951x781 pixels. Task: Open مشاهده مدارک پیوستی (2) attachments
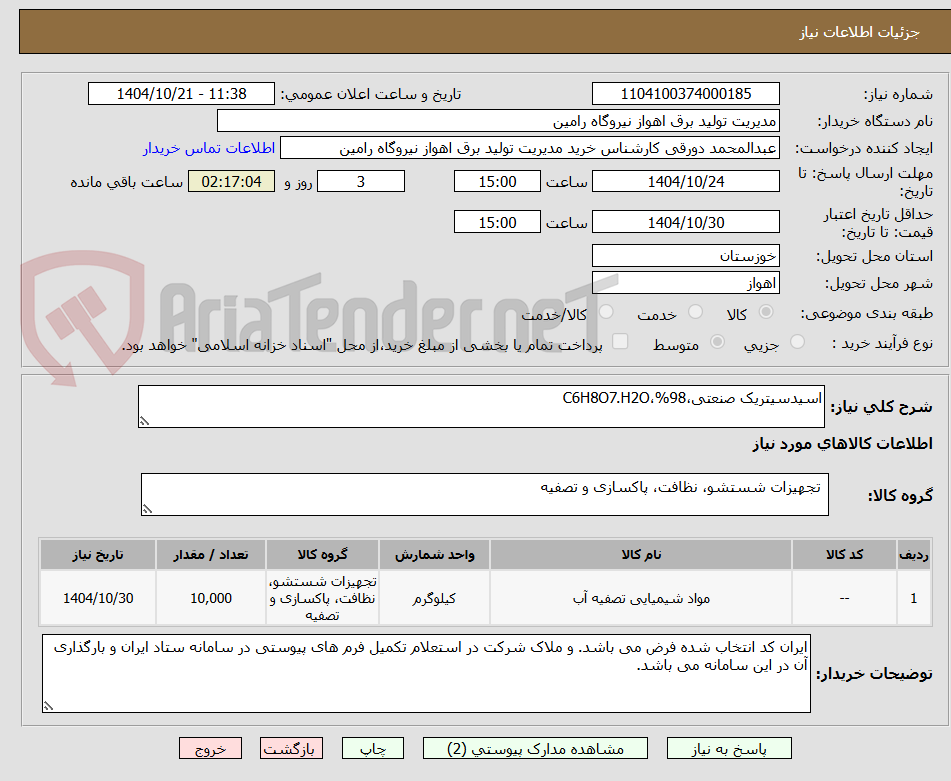536,748
